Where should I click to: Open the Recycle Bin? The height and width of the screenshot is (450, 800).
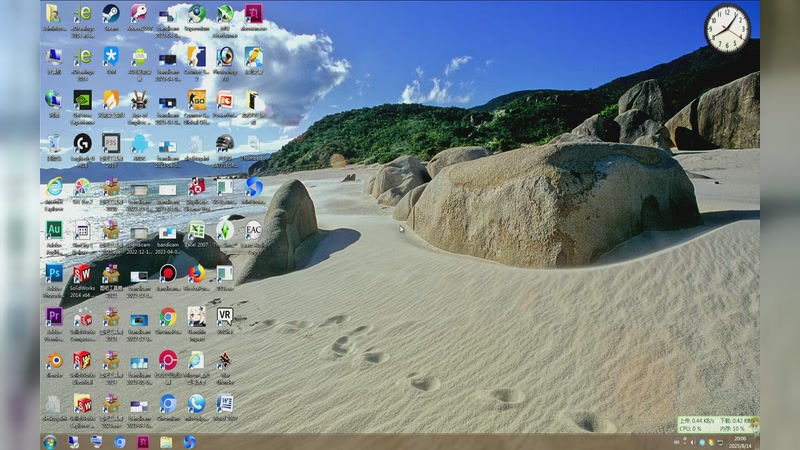pyautogui.click(x=54, y=144)
